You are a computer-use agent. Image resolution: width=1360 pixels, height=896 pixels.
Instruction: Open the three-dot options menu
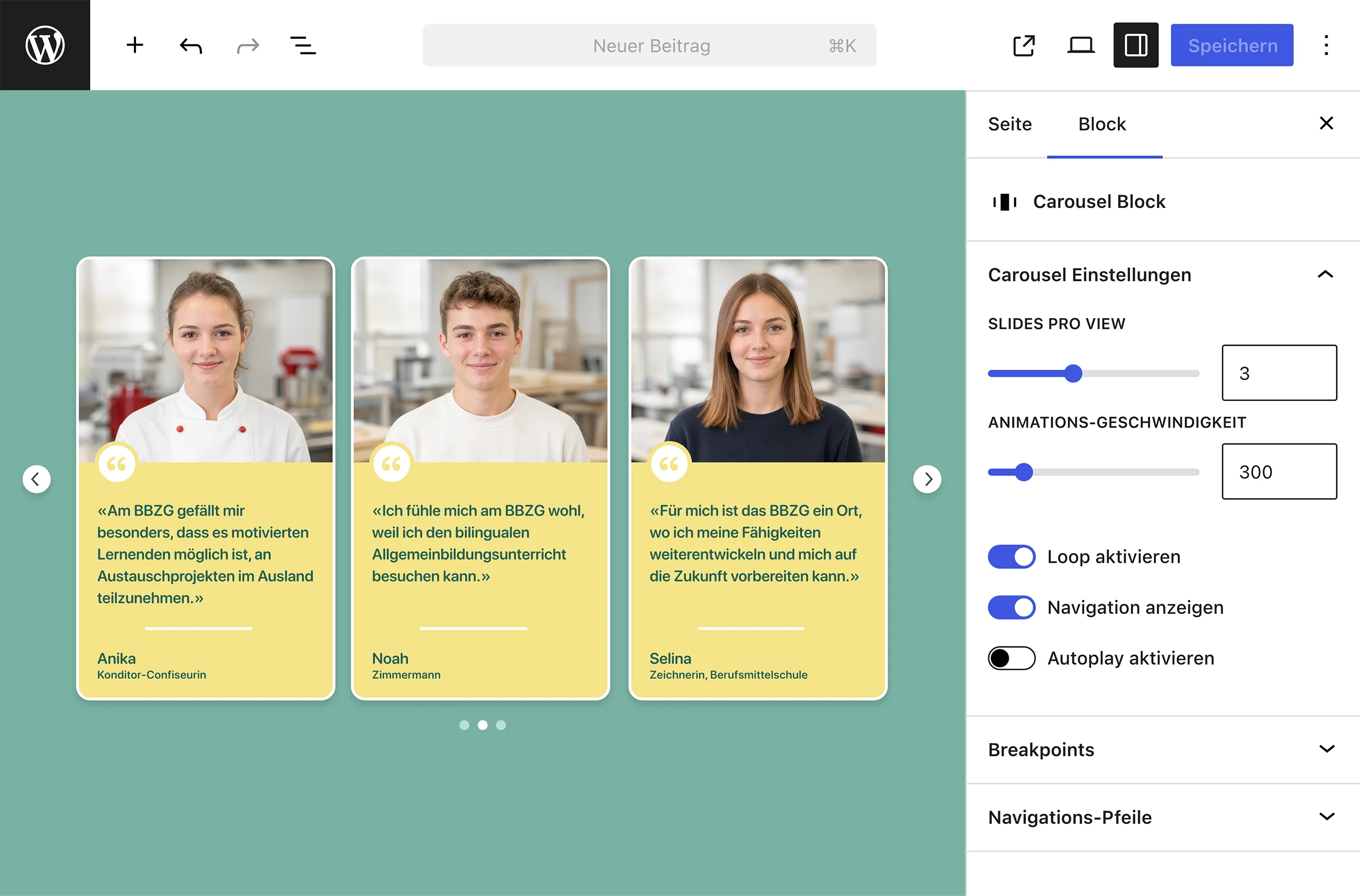(1327, 45)
